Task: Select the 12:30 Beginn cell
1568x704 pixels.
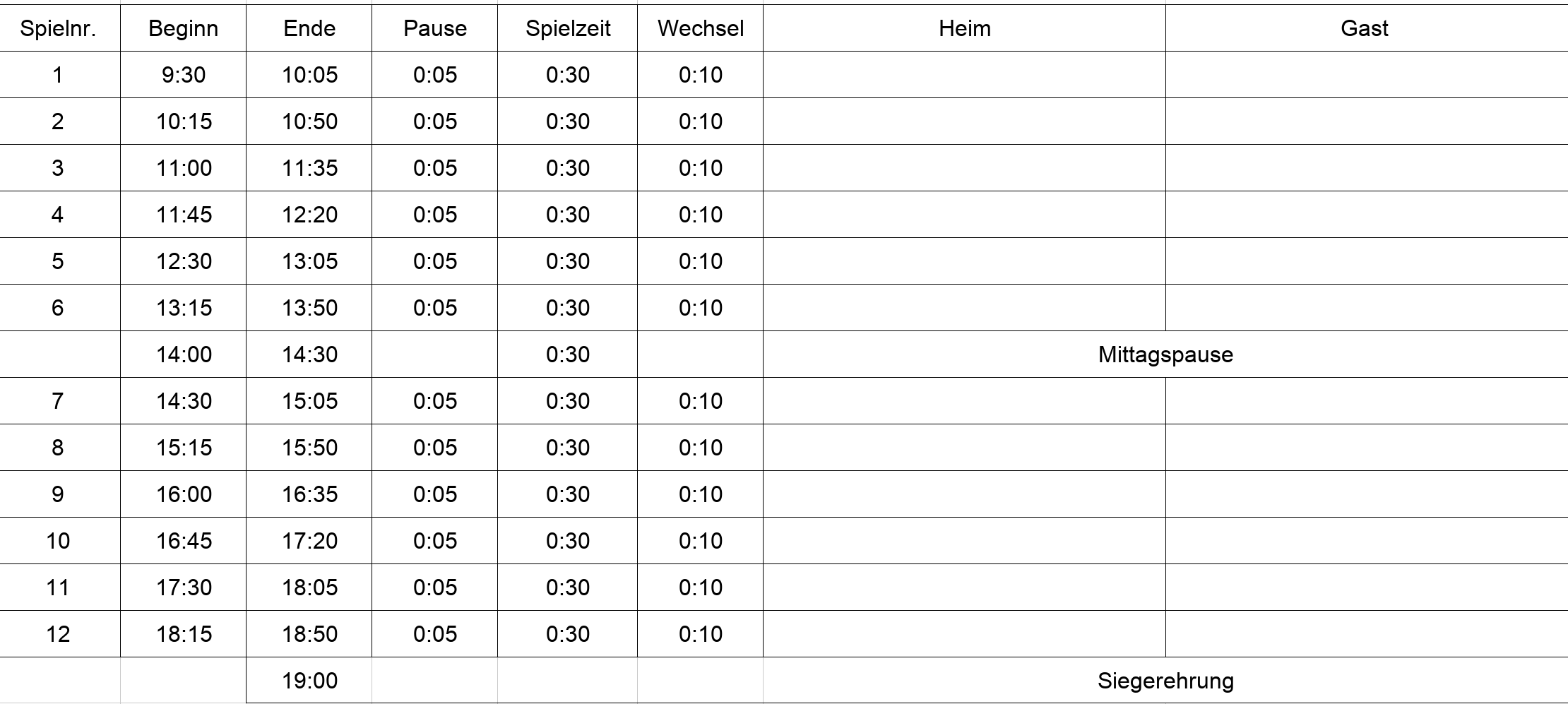Action: click(184, 261)
